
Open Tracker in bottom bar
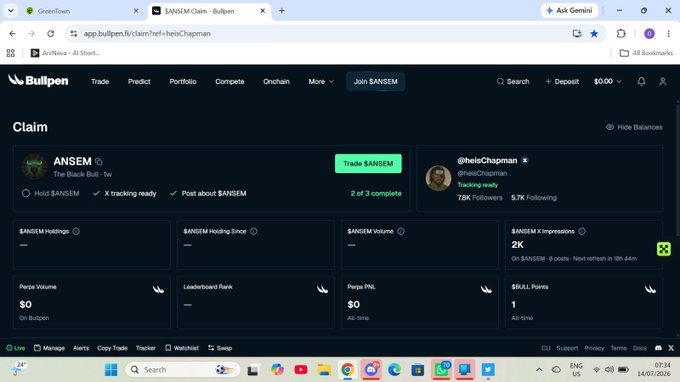[146, 348]
